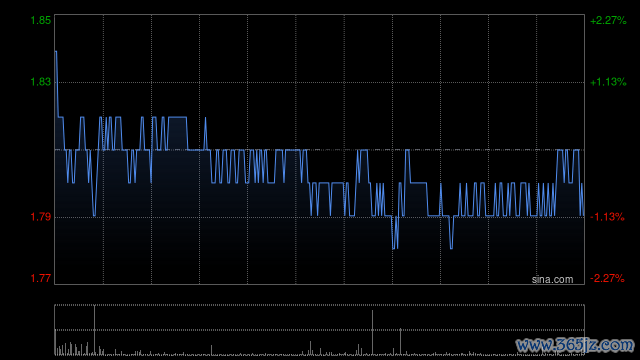Click the wide flat plateau above the midline

(178, 118)
